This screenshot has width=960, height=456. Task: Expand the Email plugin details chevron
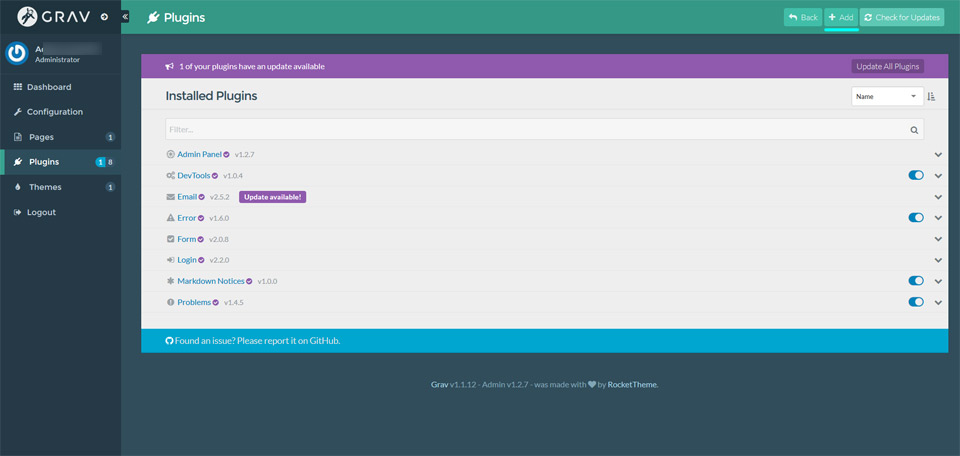(x=939, y=197)
